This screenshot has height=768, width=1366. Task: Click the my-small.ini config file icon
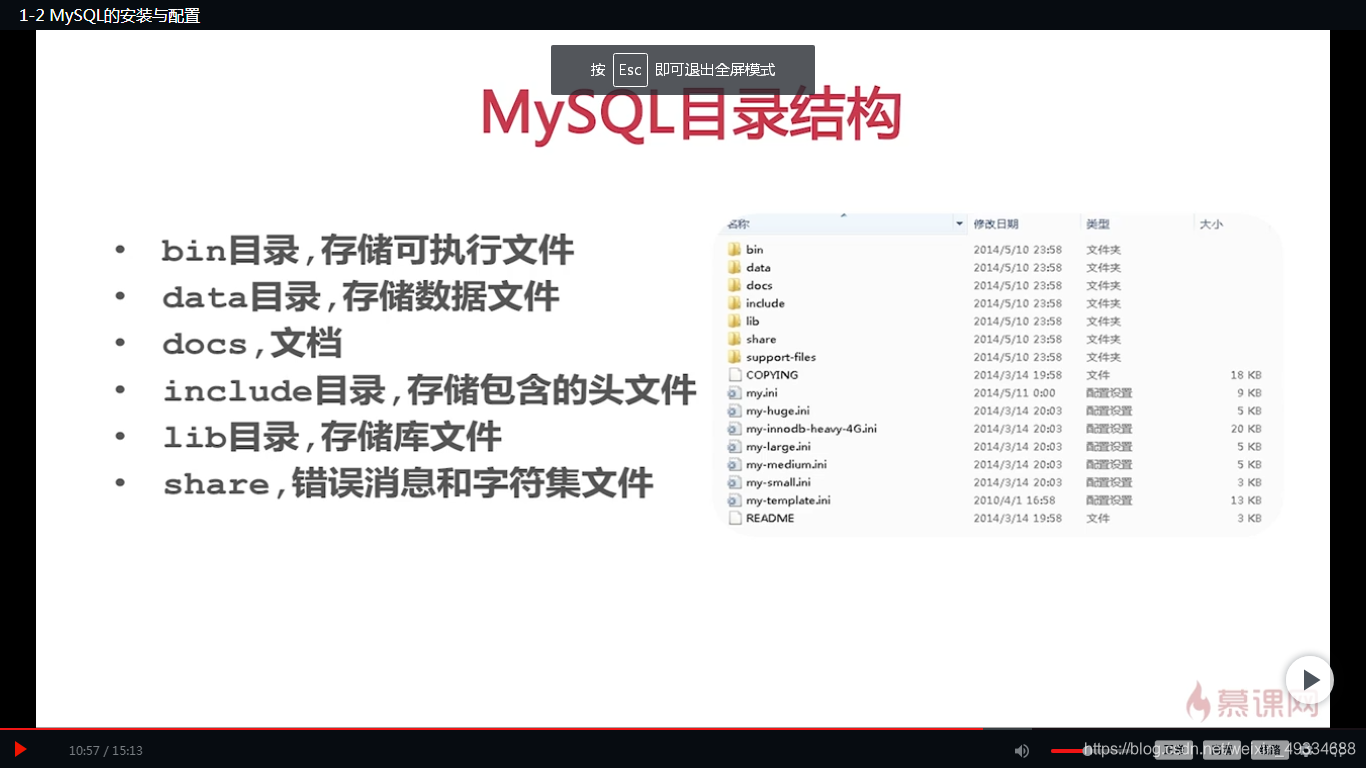coord(734,483)
